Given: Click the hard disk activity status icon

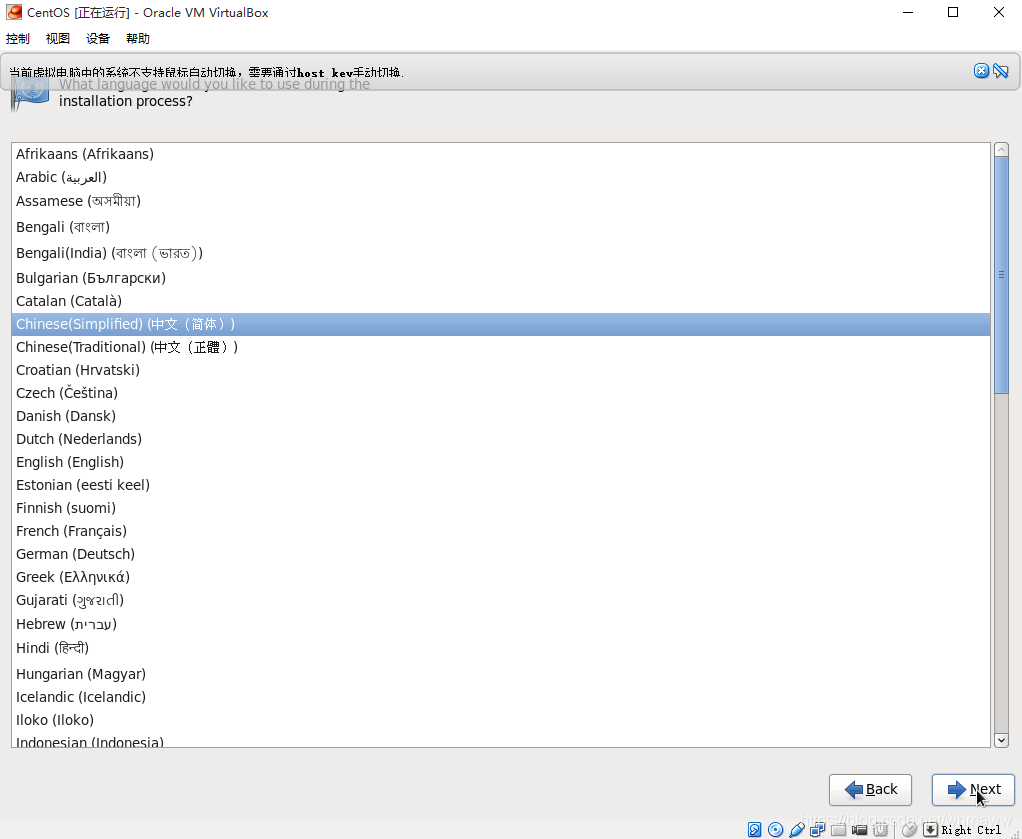Looking at the screenshot, I should 754,829.
